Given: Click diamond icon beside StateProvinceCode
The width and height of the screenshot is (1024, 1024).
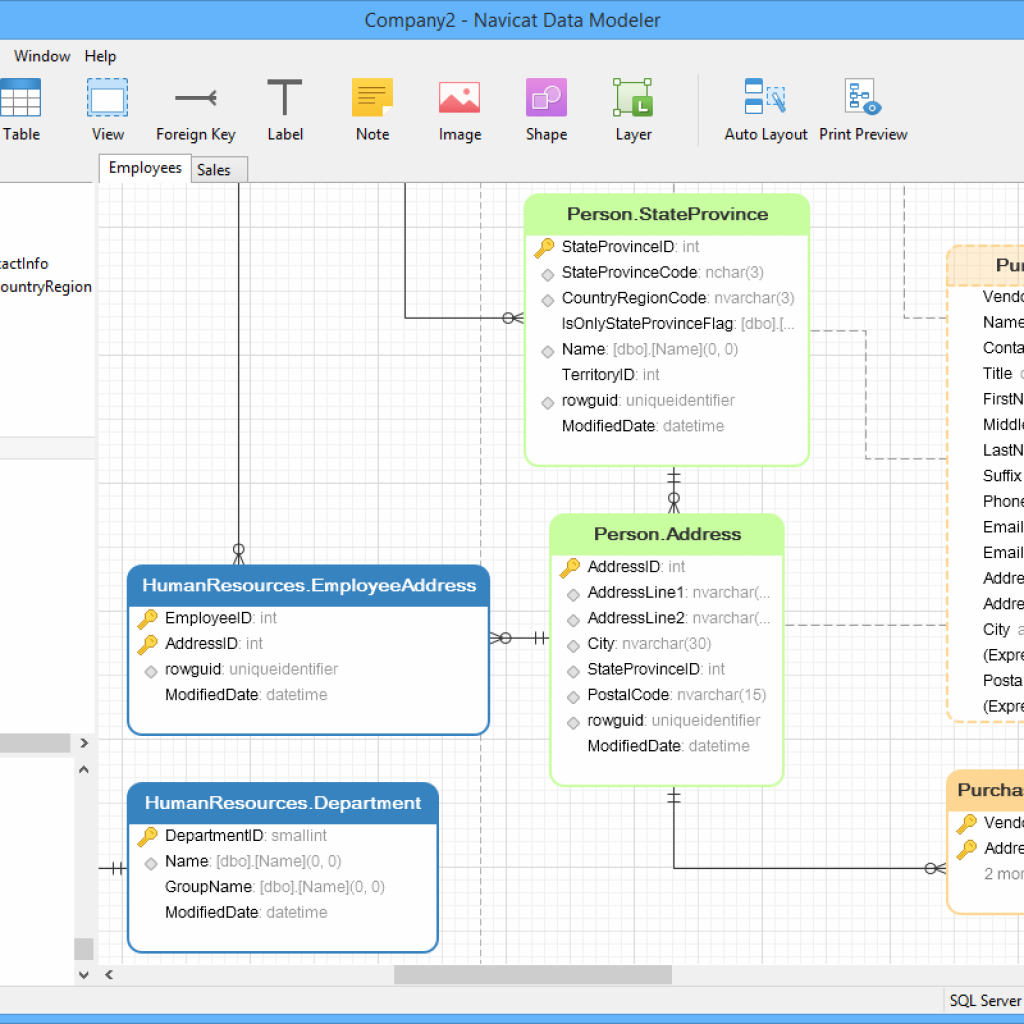Looking at the screenshot, I should pyautogui.click(x=547, y=274).
